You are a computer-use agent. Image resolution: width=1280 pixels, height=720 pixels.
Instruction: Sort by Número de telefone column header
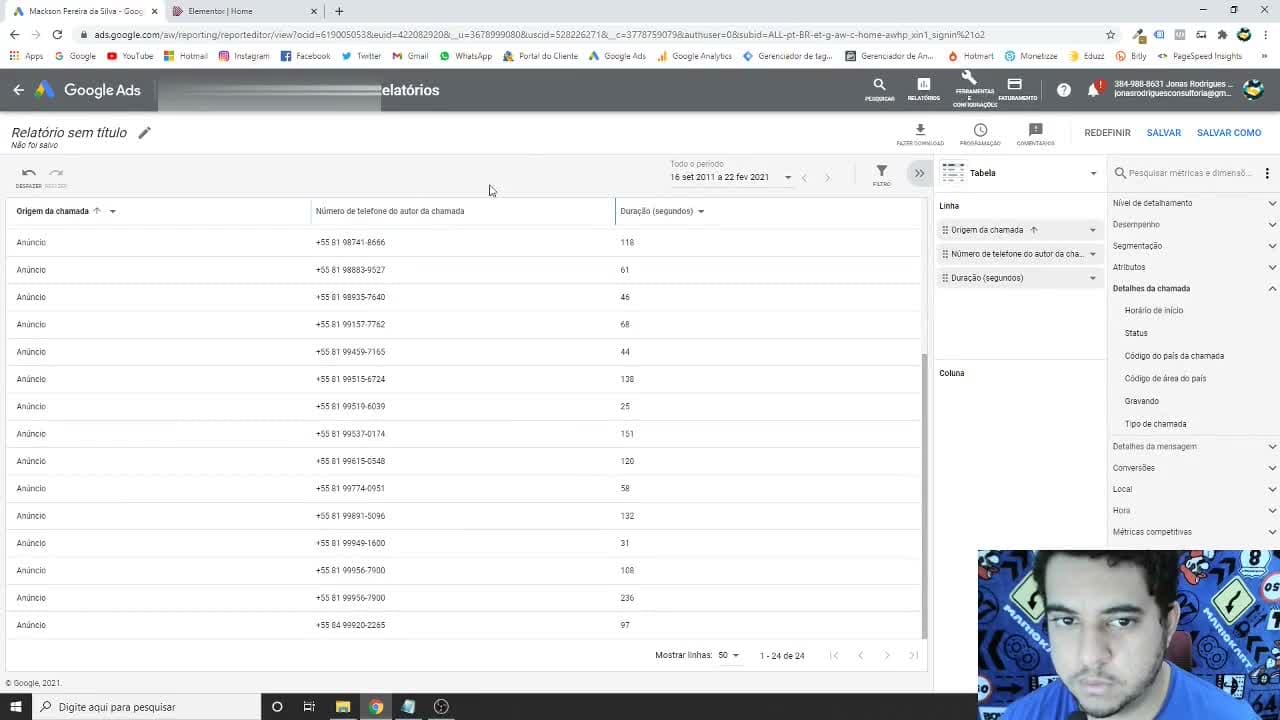pyautogui.click(x=390, y=212)
